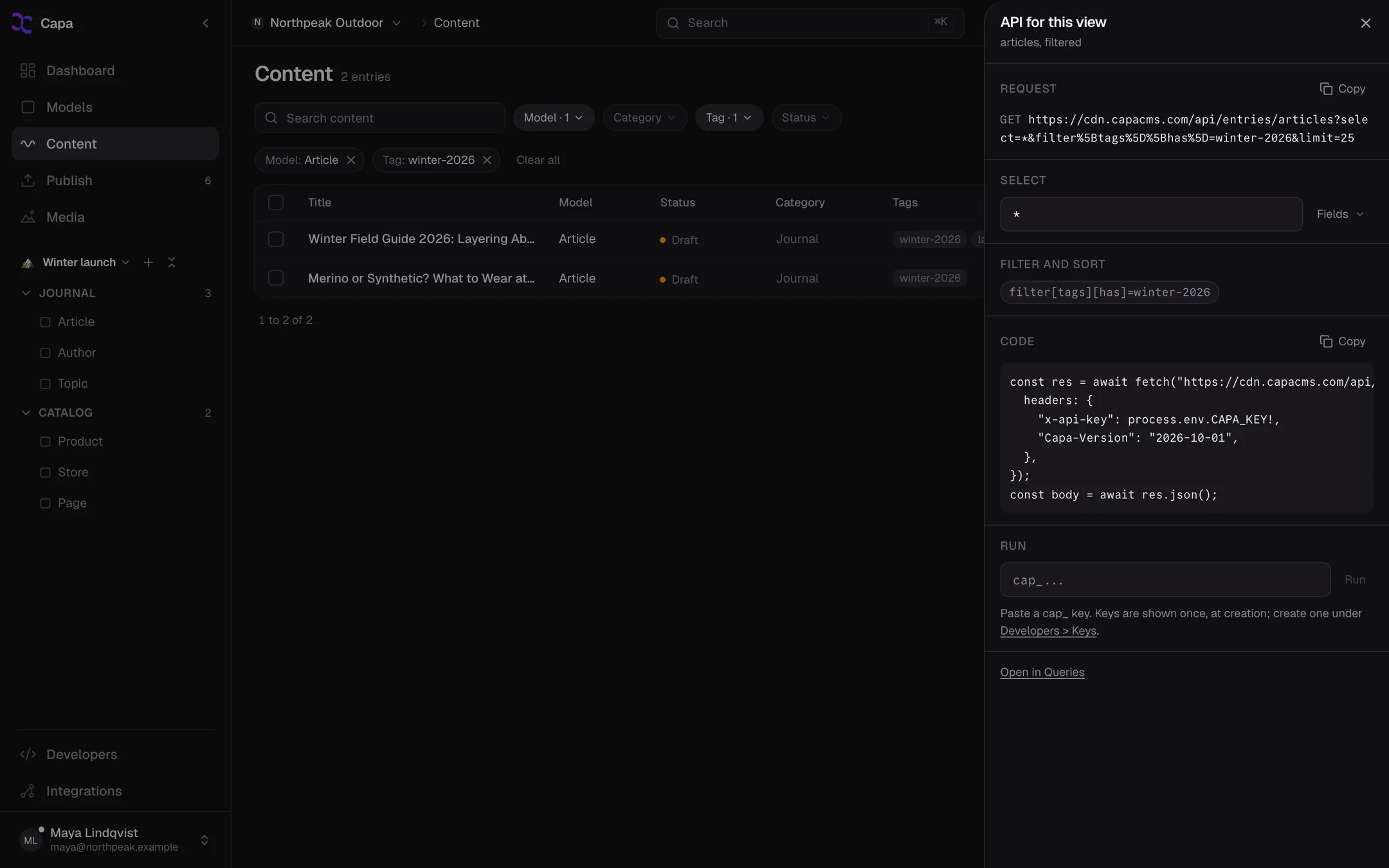
Task: Remove the Model: Article filter chip
Action: 351,160
